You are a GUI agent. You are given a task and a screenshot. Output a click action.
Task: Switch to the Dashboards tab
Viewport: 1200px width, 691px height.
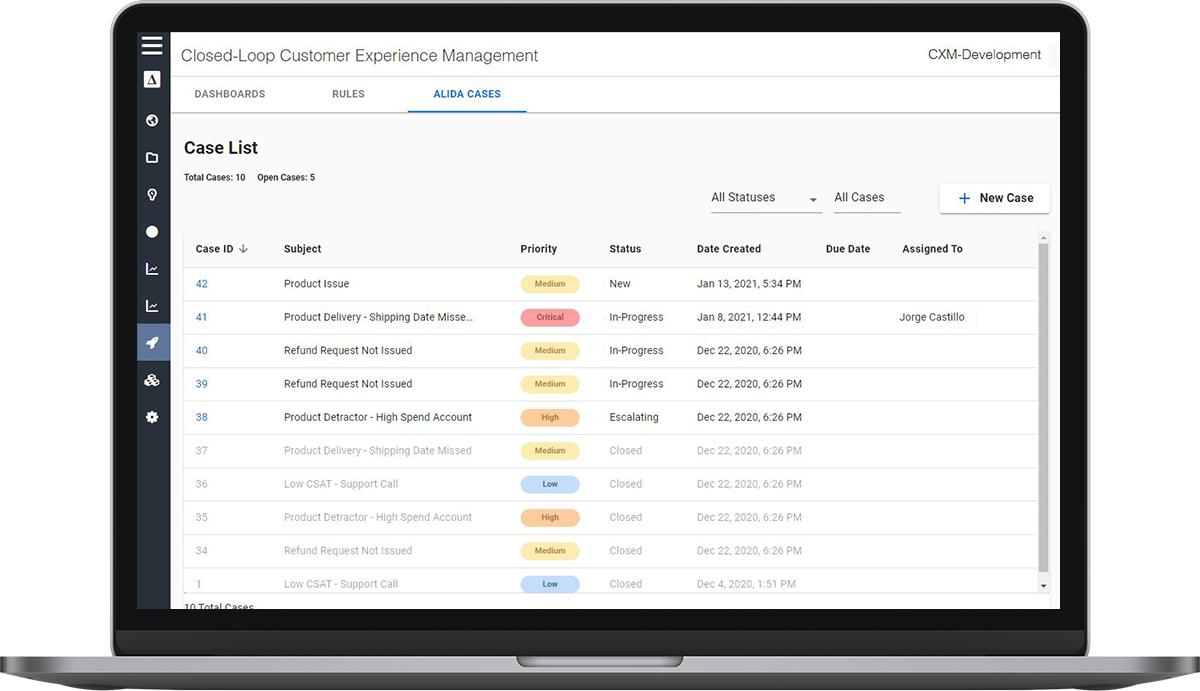click(x=230, y=94)
